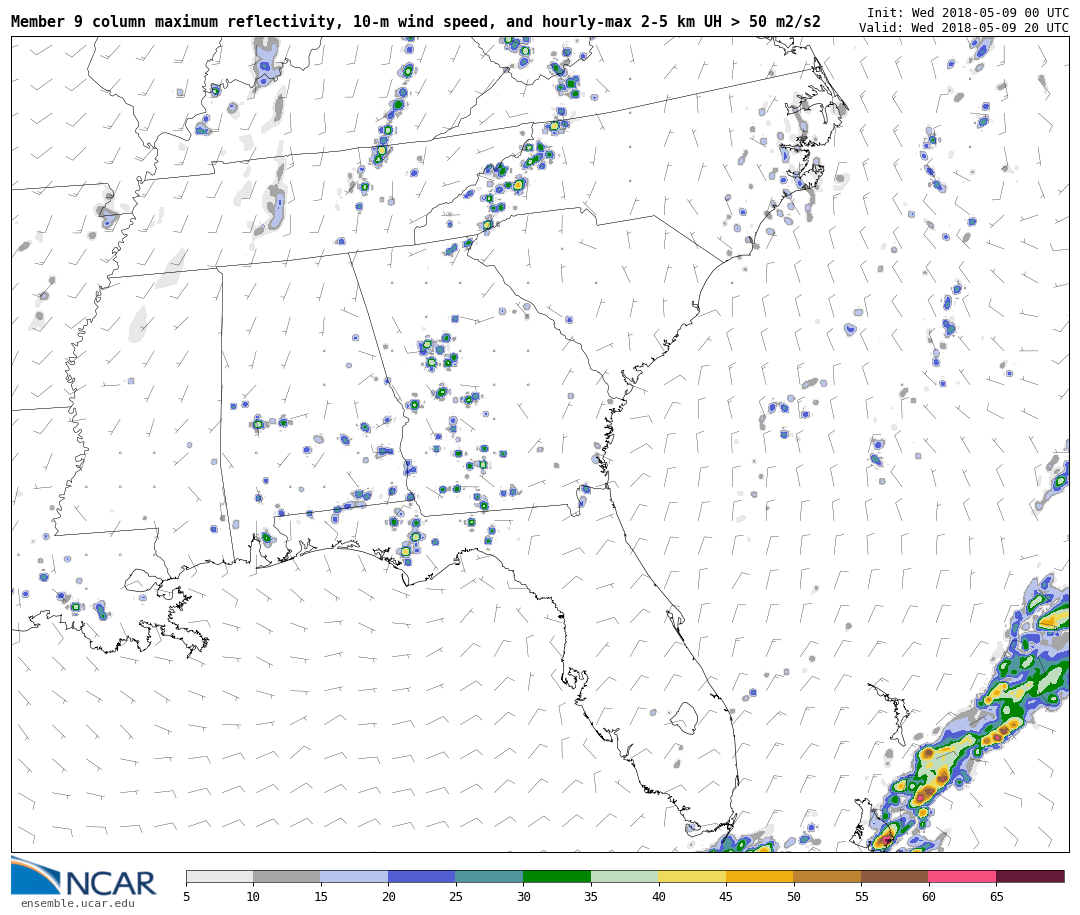
Task: Pick the dark brown 55-60 dBZ swatch
Action: tap(894, 876)
